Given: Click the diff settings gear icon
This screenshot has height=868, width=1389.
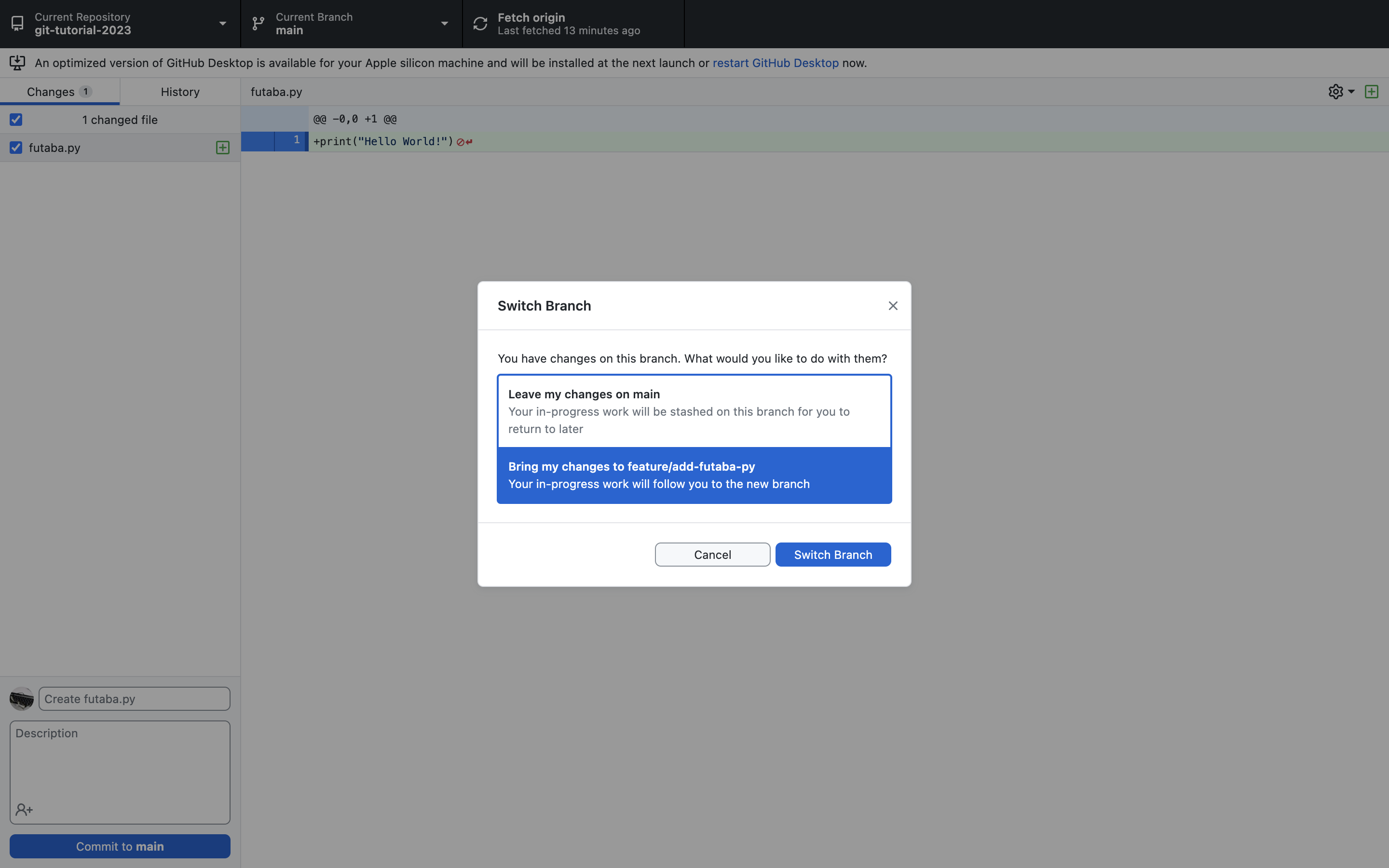Looking at the screenshot, I should point(1335,92).
